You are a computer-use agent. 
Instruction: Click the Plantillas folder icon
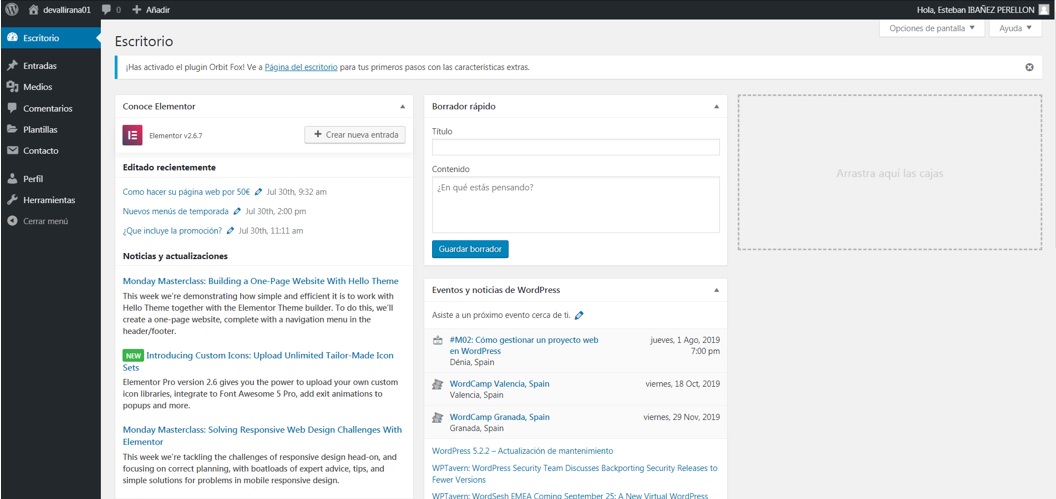(12, 129)
